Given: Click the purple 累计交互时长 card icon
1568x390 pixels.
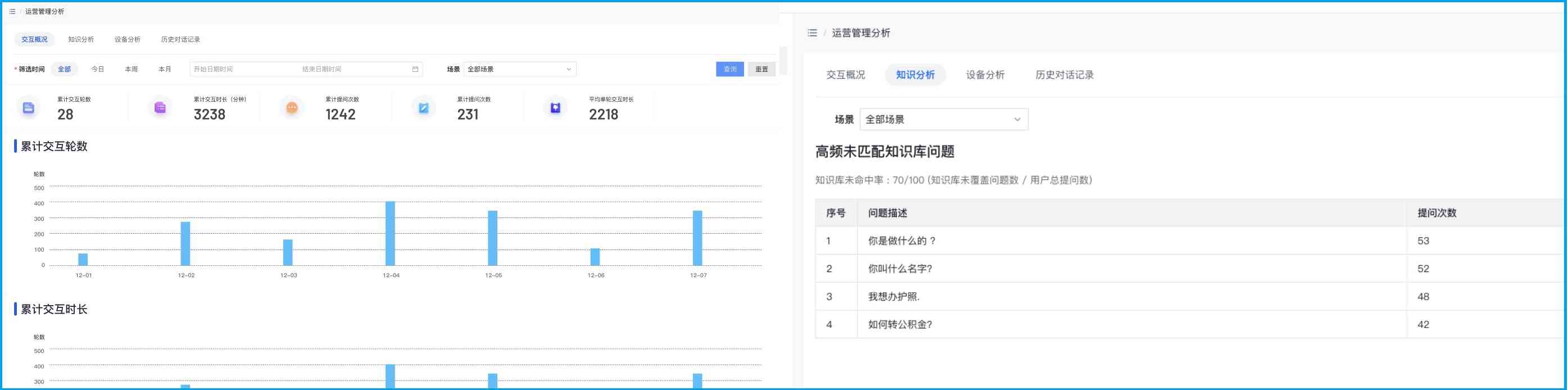Looking at the screenshot, I should 160,108.
